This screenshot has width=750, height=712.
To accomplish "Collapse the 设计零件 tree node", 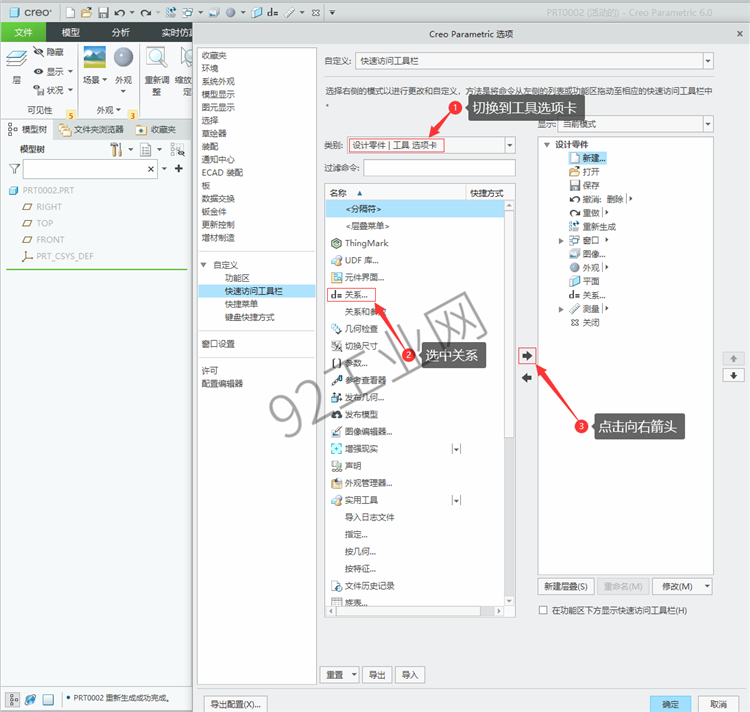I will [547, 144].
